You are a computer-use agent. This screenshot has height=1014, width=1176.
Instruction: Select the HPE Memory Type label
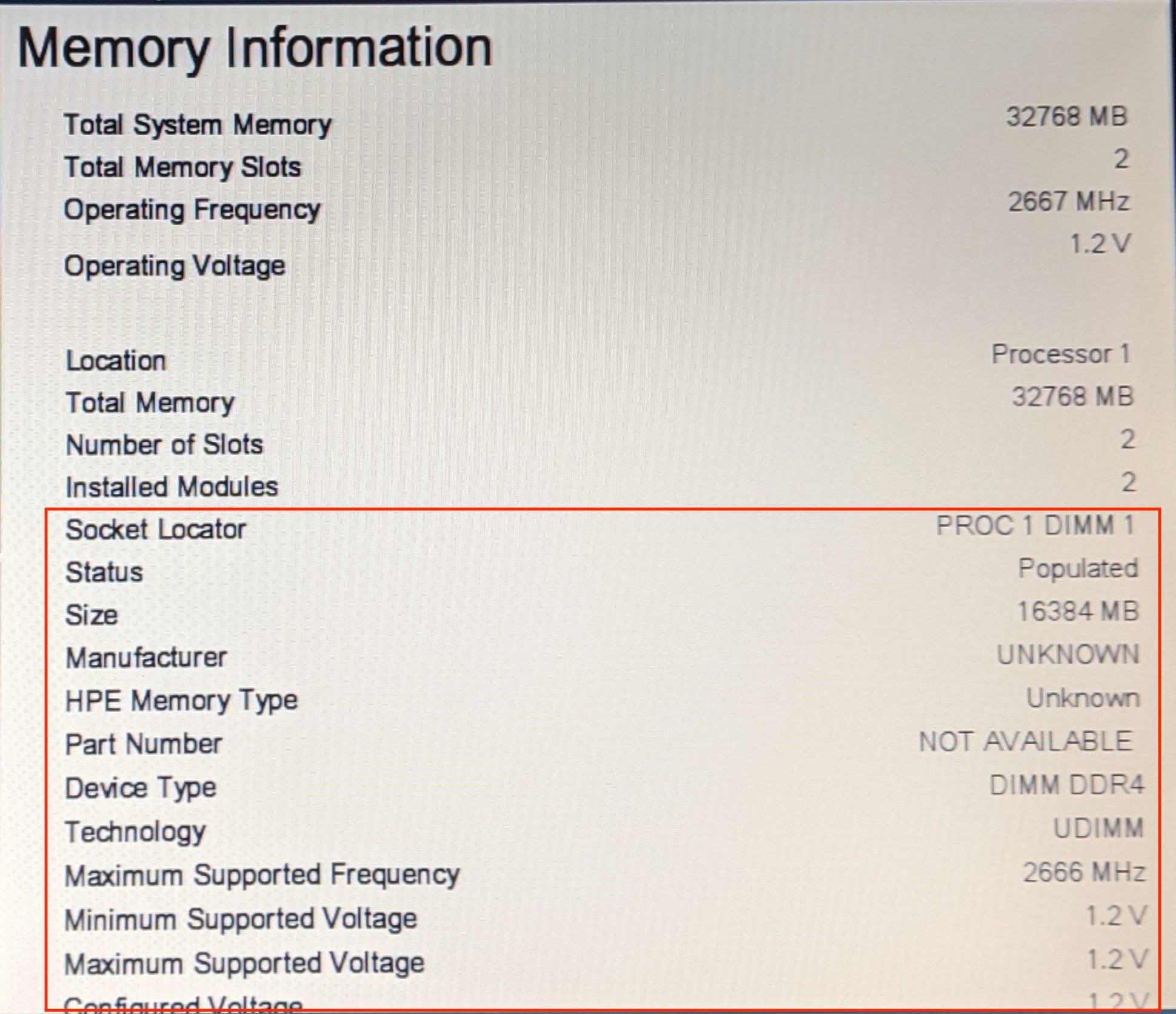pos(181,701)
